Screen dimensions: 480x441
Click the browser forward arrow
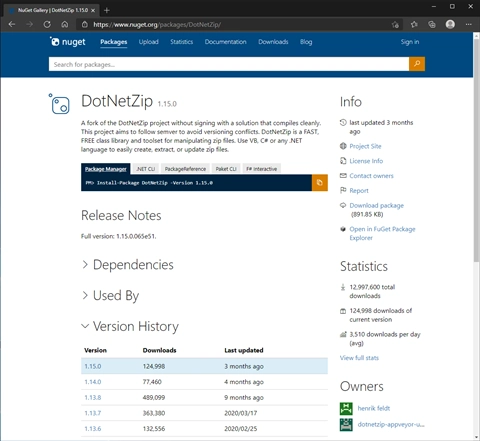(x=30, y=24)
